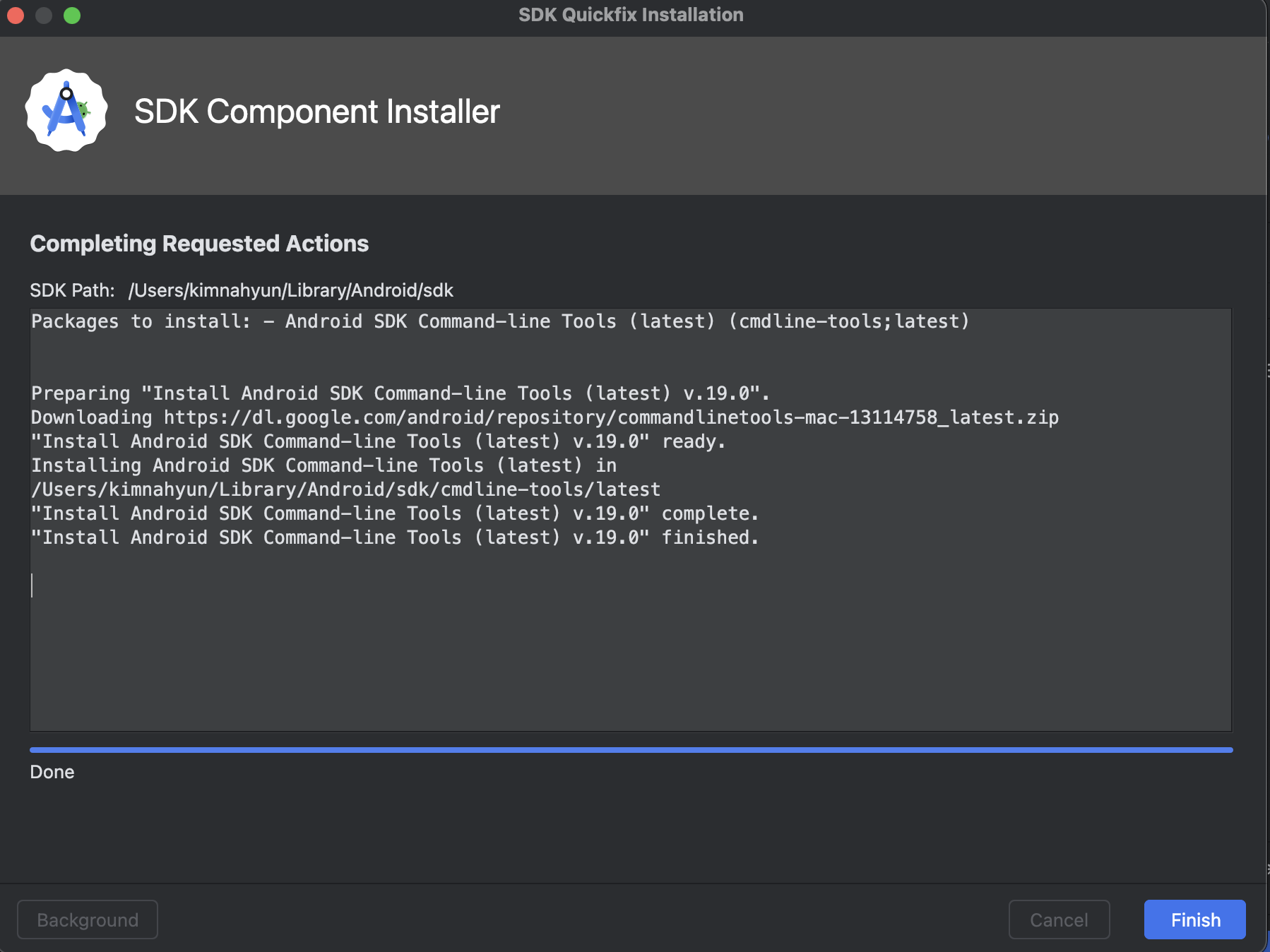Screen dimensions: 1270x952
Task: Click the 'SDK Quickfix Installation' window title
Action: coord(631,15)
